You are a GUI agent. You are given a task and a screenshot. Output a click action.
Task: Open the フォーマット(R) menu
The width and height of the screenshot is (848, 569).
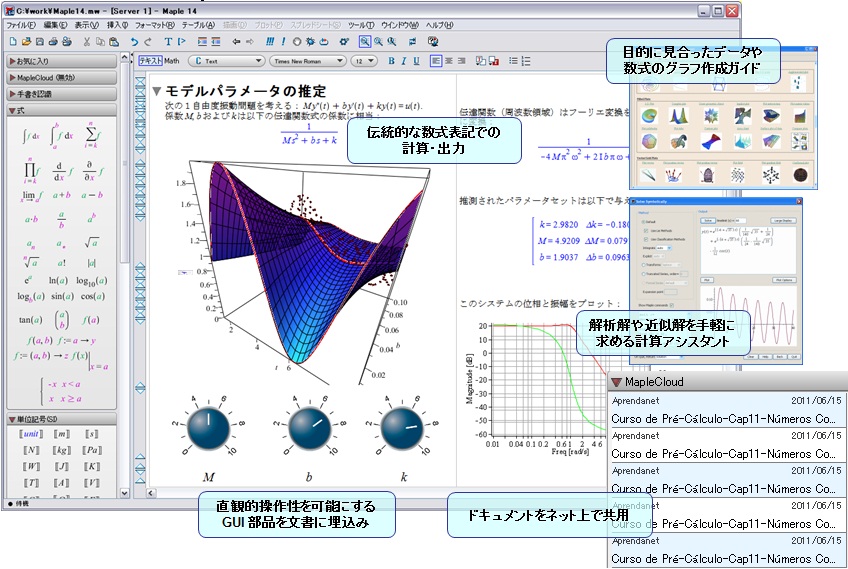(x=155, y=25)
